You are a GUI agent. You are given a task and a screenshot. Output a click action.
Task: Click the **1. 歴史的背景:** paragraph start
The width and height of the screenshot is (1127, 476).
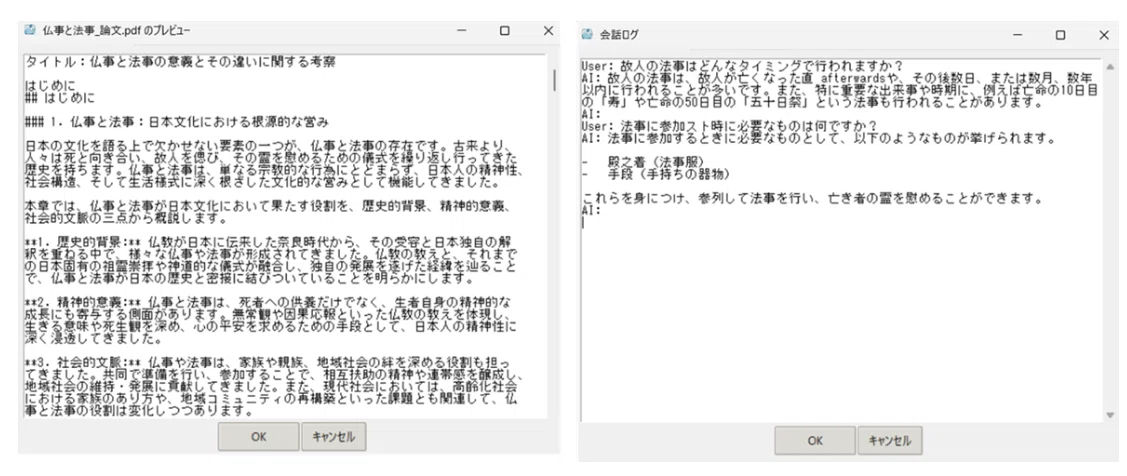[x=84, y=242]
